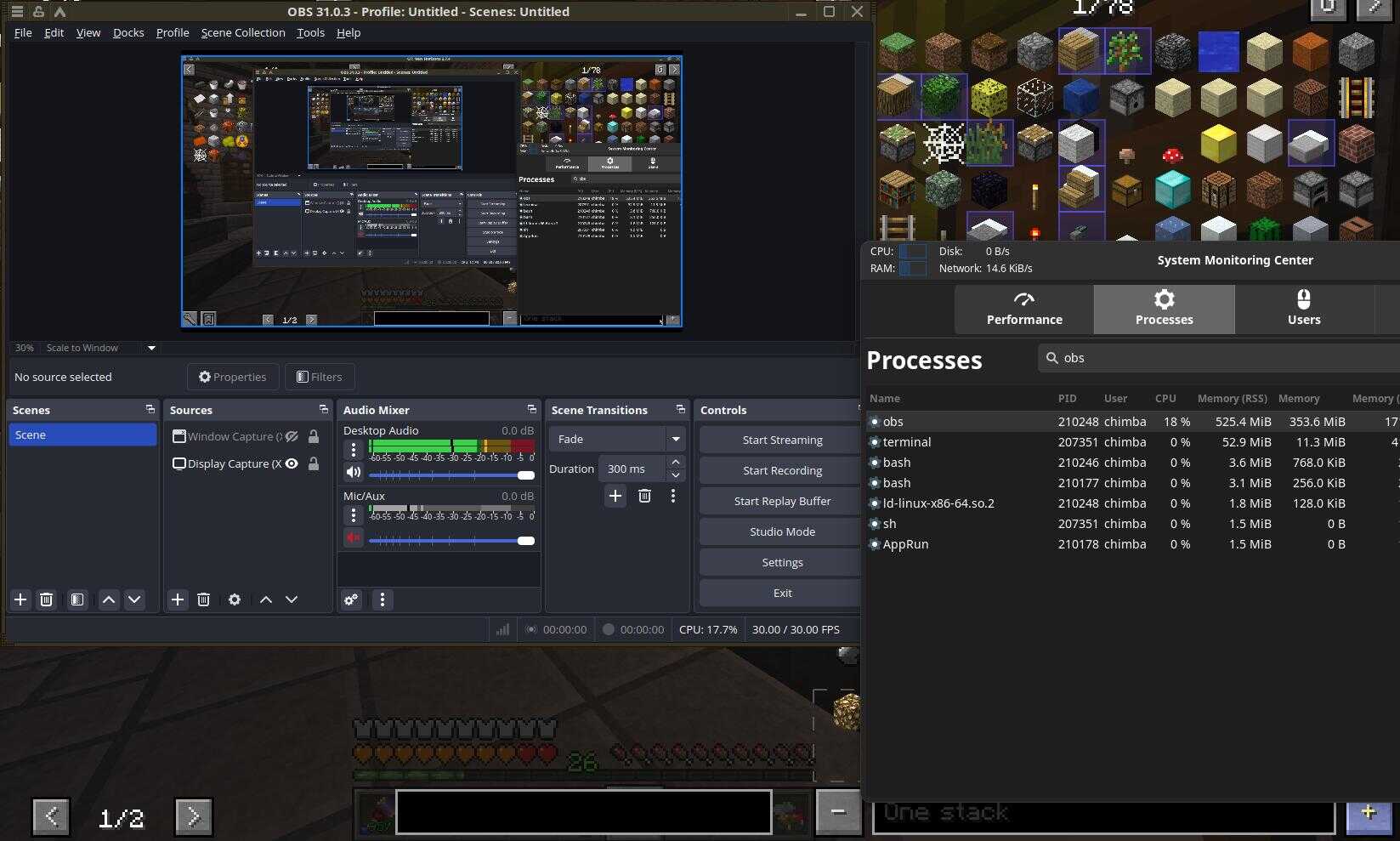Open the Scene Collection menu

(243, 32)
